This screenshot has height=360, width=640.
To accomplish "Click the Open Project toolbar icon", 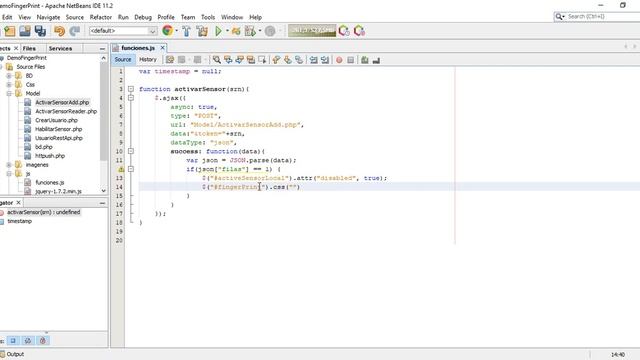I will [x=24, y=31].
